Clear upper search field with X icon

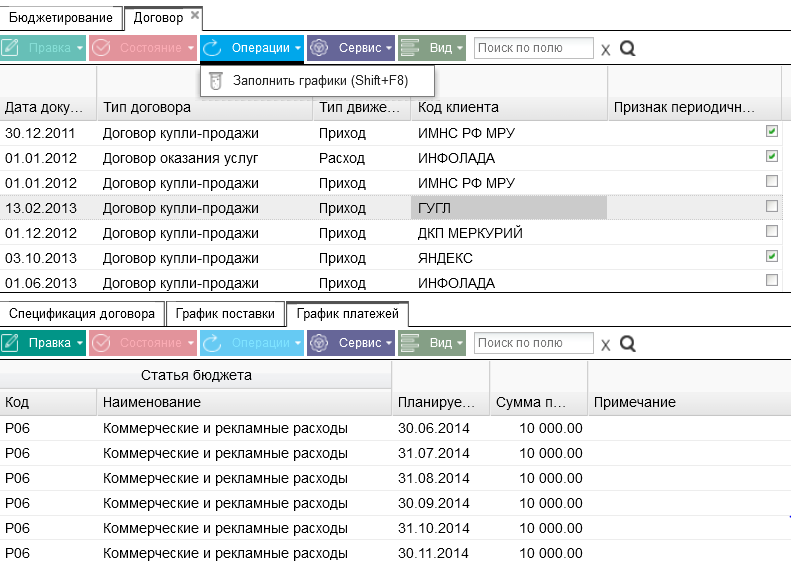(606, 49)
